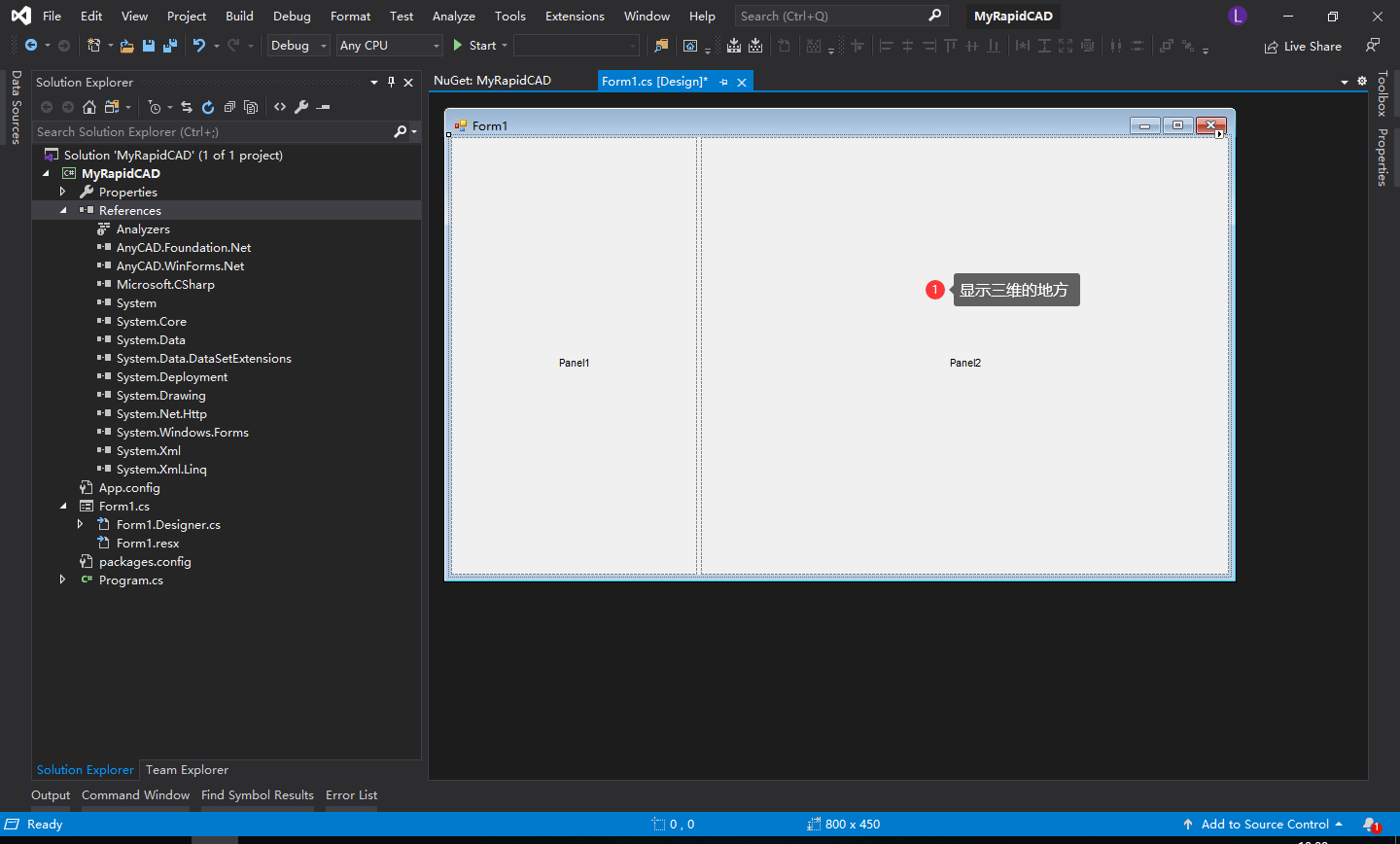Refresh the Solution Explorer tree

pyautogui.click(x=208, y=107)
